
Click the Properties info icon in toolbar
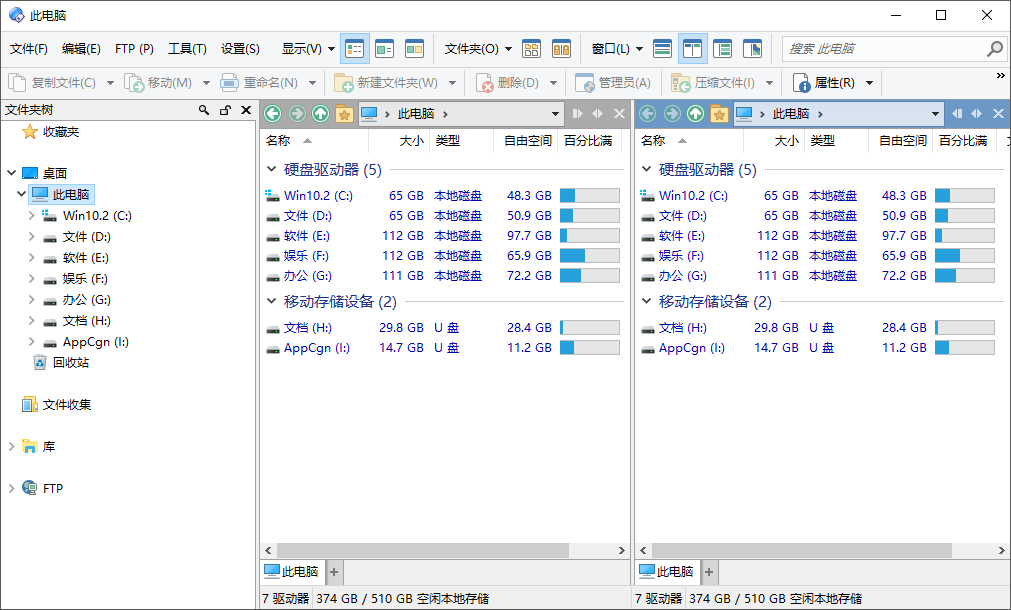coord(801,83)
